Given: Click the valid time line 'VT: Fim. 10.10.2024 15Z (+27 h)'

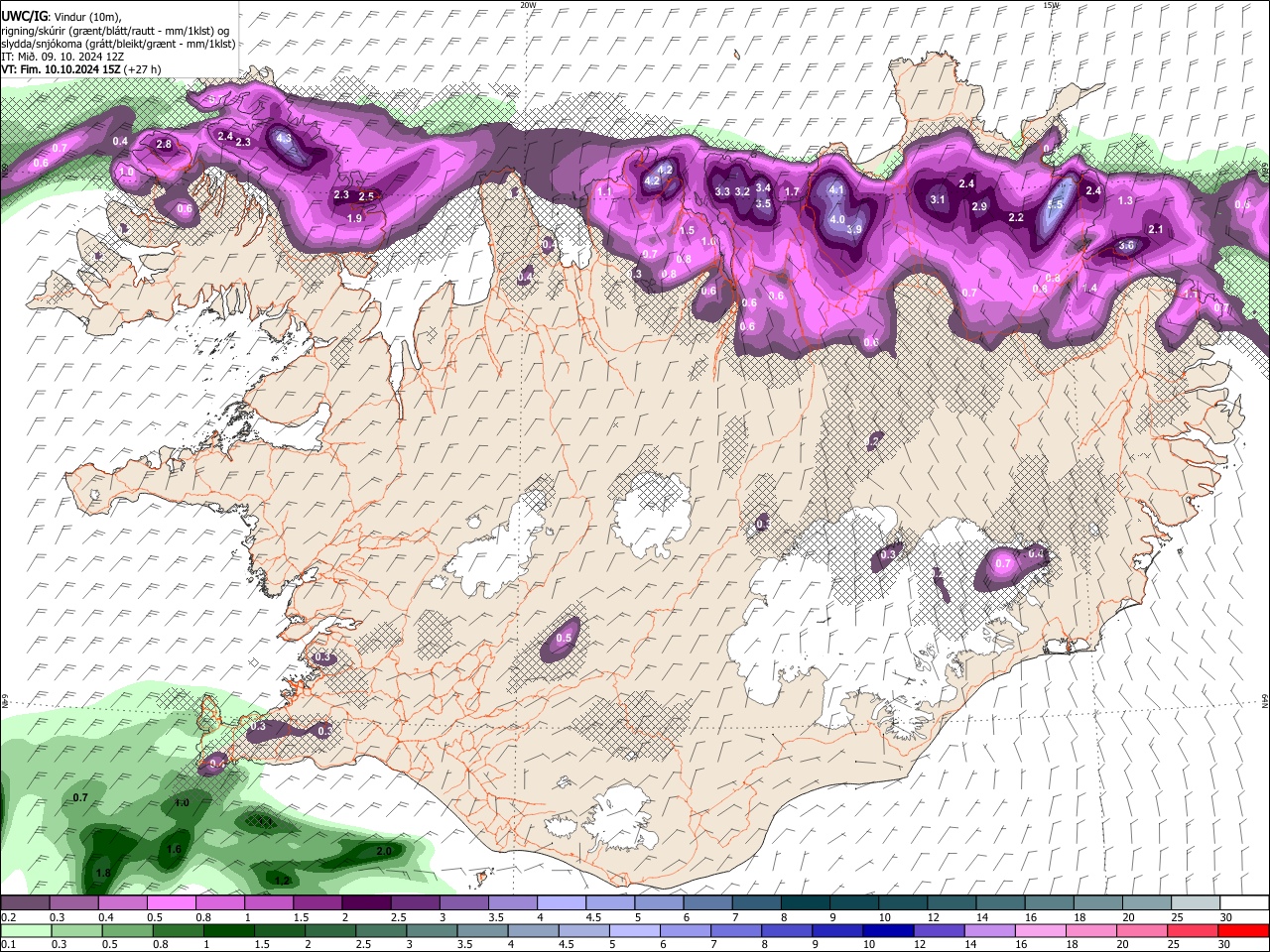Looking at the screenshot, I should 80,69.
